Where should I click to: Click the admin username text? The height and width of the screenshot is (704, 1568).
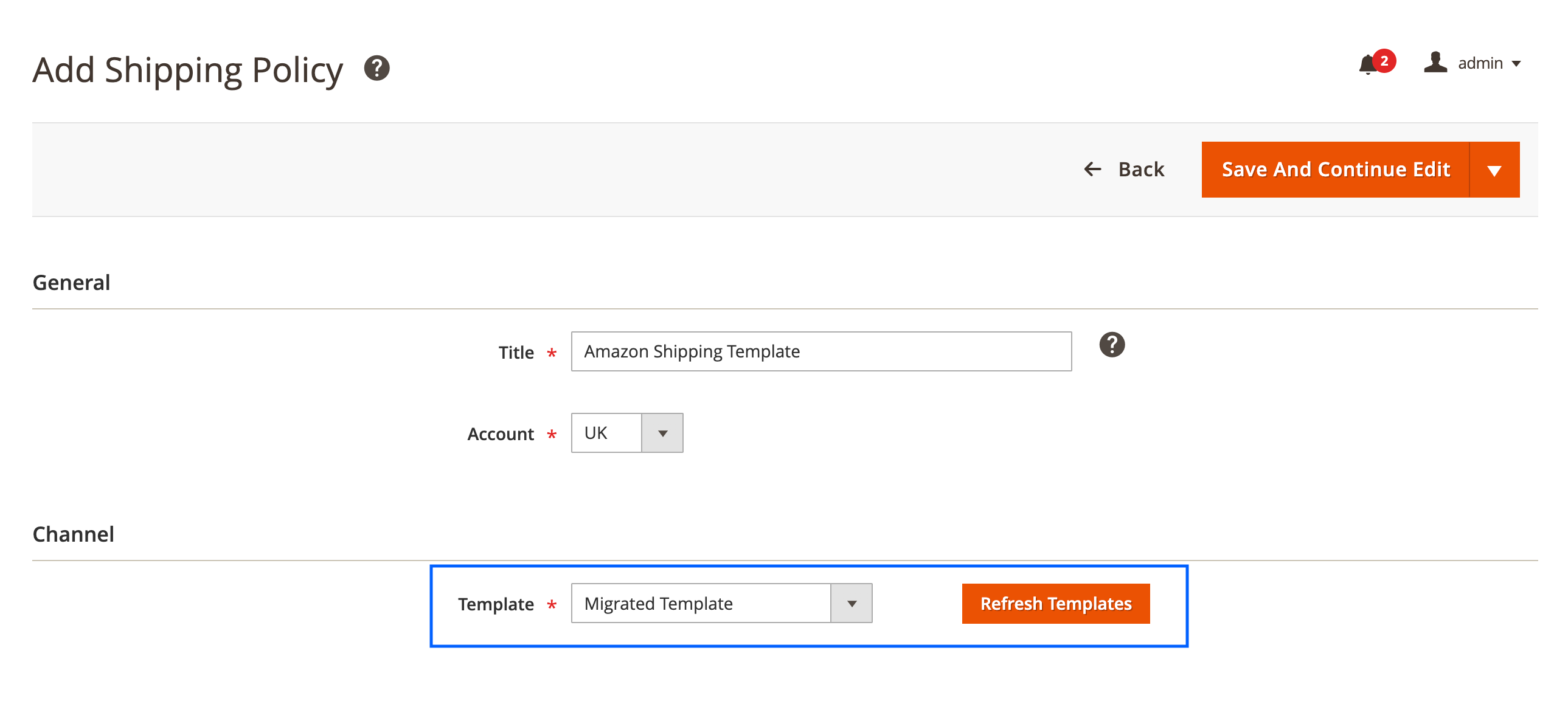(1480, 63)
